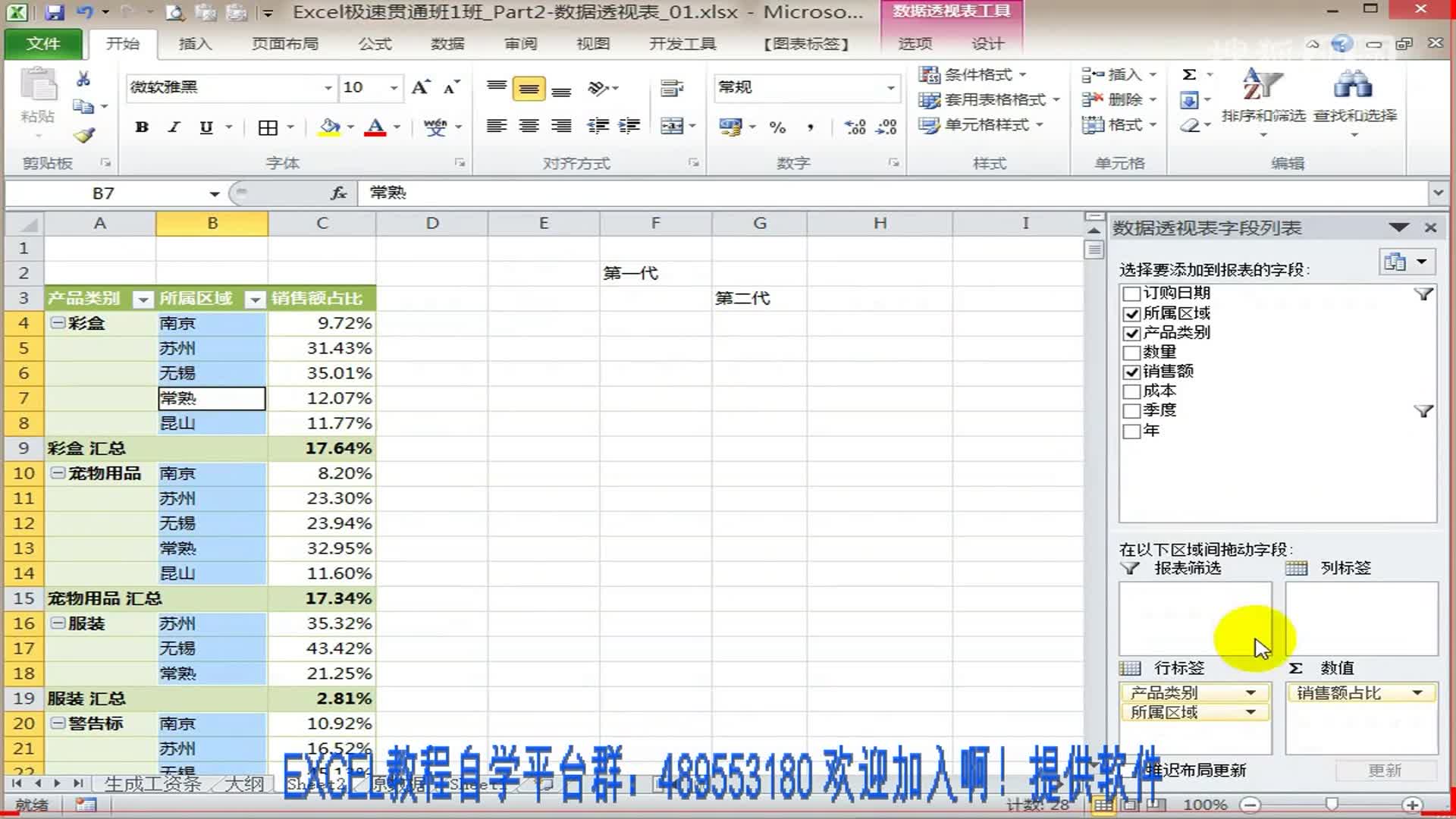Uncheck the 销售额 field checkbox
Image resolution: width=1456 pixels, height=819 pixels.
(x=1131, y=372)
